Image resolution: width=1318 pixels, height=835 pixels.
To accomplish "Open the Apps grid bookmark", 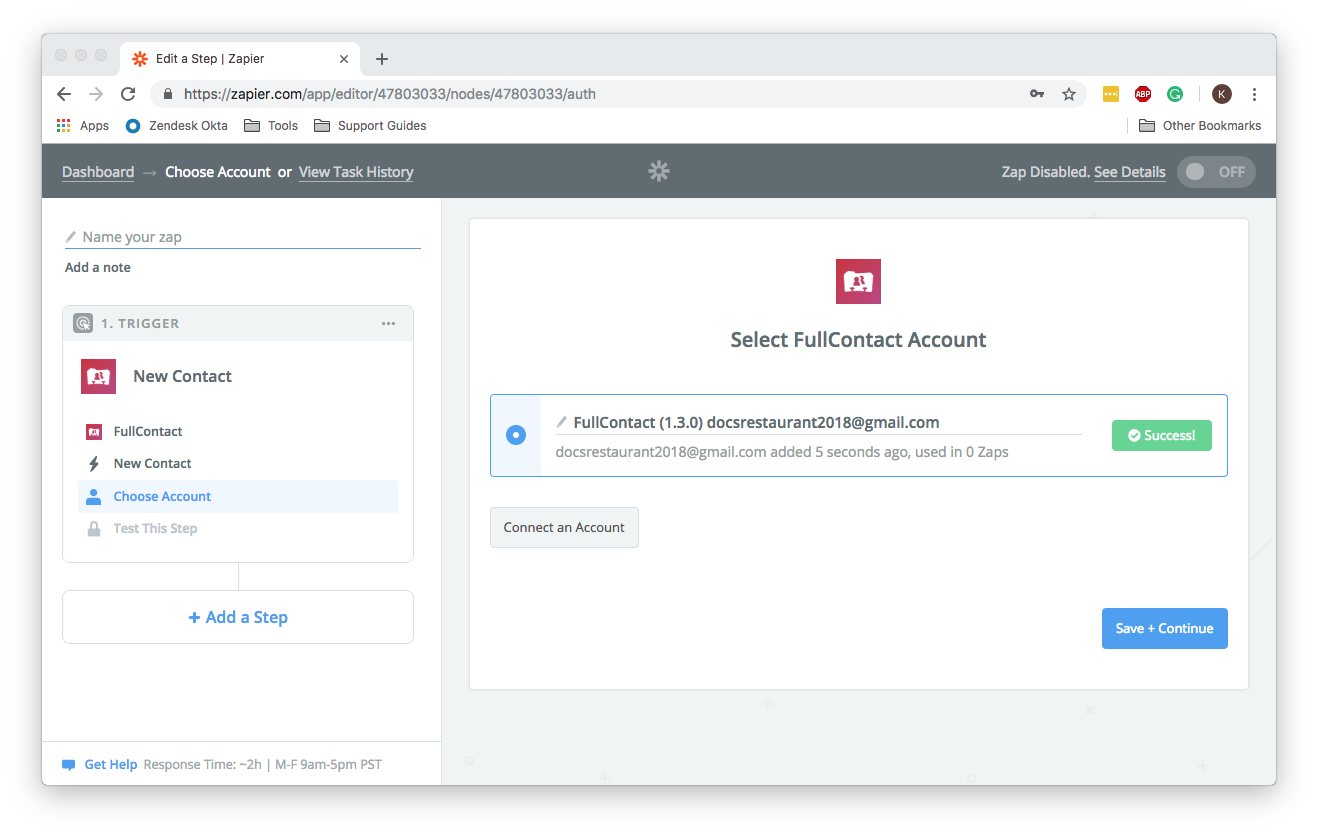I will click(x=83, y=126).
